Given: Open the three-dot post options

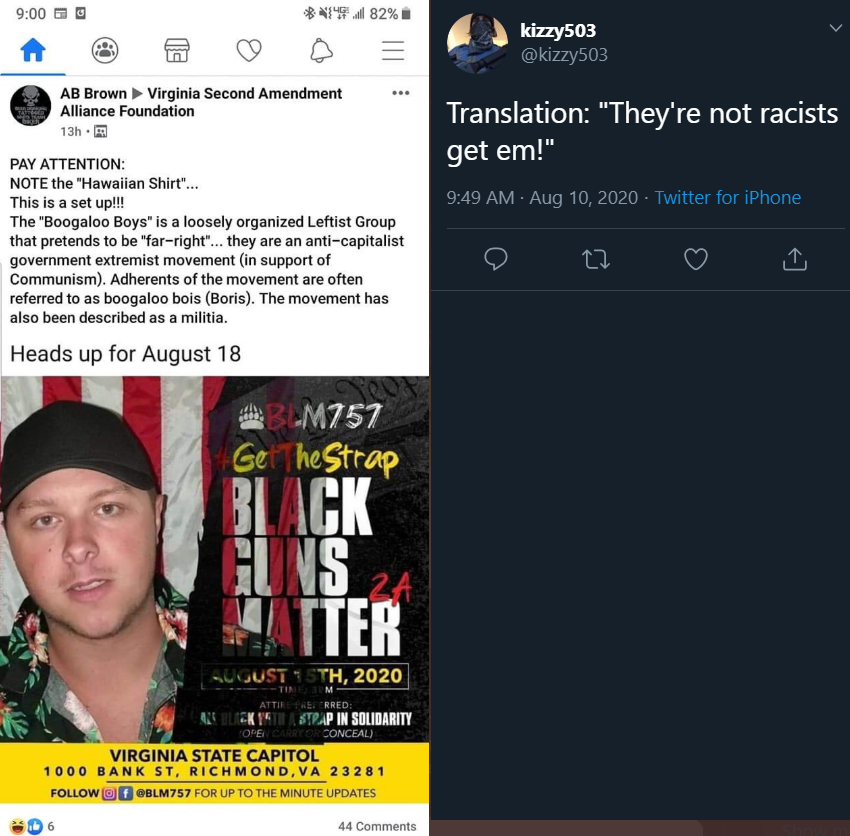Looking at the screenshot, I should tap(401, 93).
